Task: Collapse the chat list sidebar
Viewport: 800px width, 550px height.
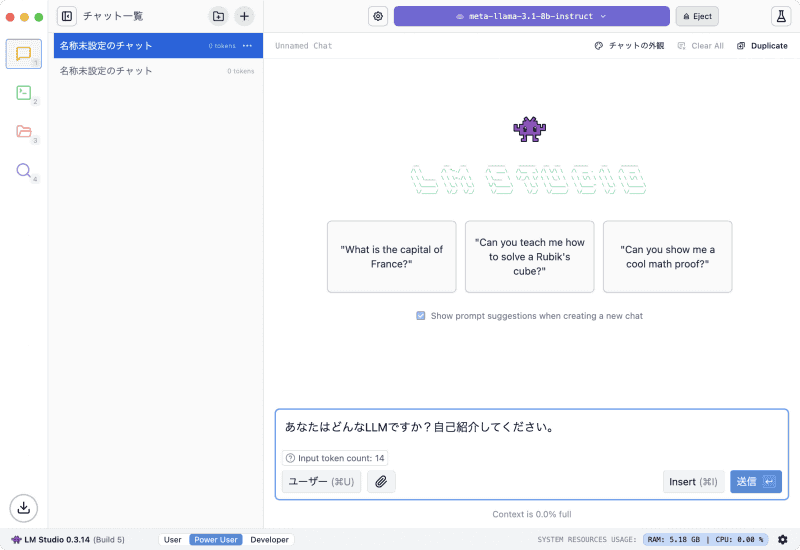Action: [x=67, y=16]
